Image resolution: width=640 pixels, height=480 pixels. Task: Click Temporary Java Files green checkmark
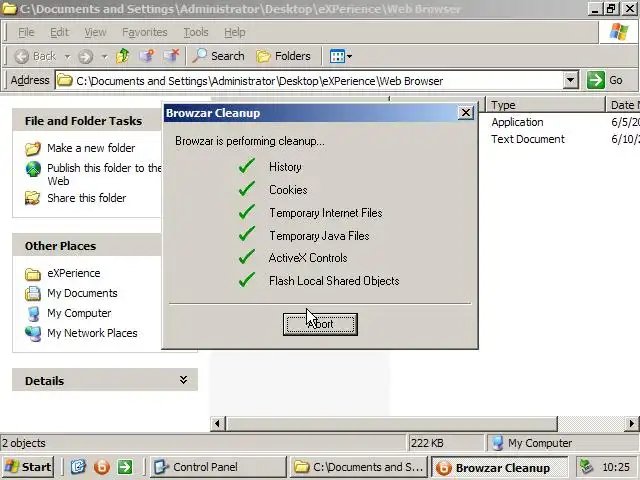(247, 234)
